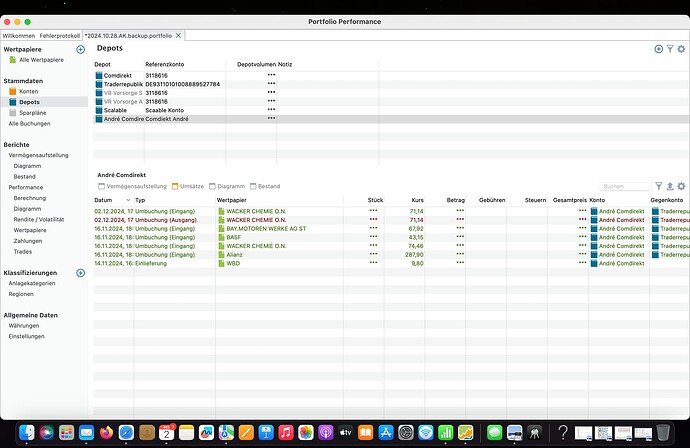
Task: Open Photos app in the dock
Action: 306,433
